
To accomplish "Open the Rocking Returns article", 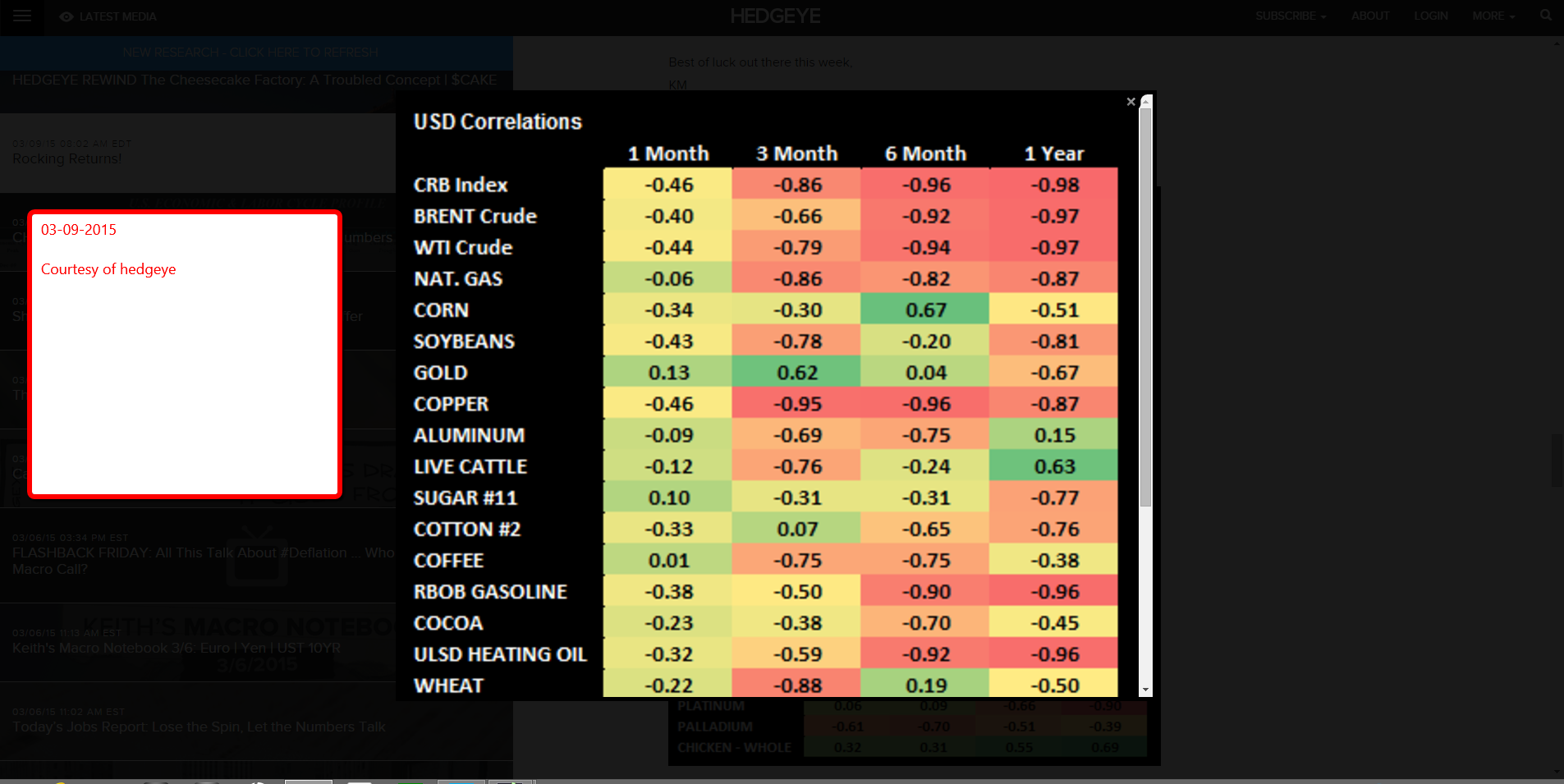I will pyautogui.click(x=67, y=159).
